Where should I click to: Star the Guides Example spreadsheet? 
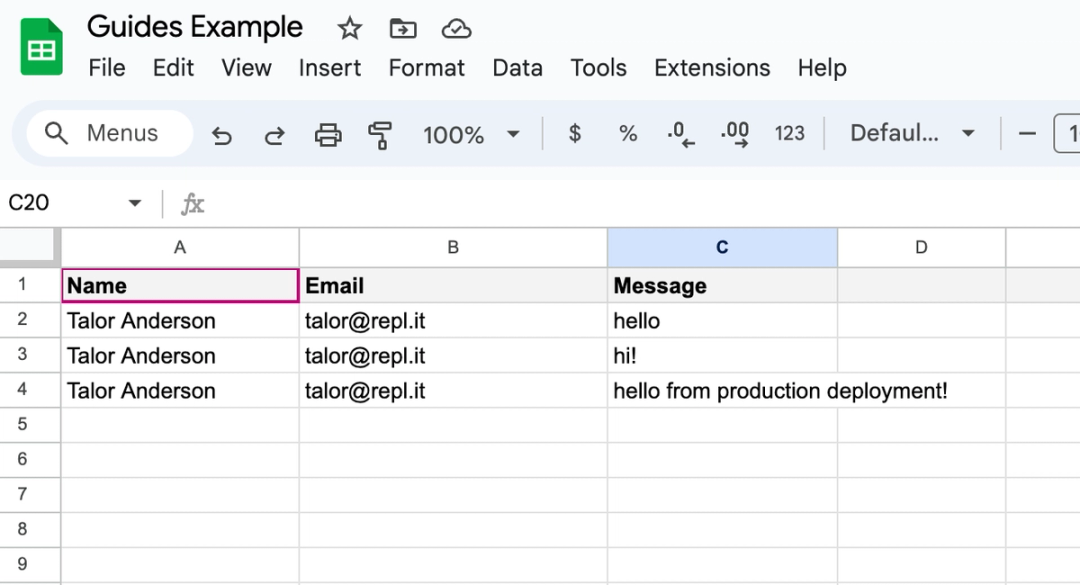pos(349,28)
